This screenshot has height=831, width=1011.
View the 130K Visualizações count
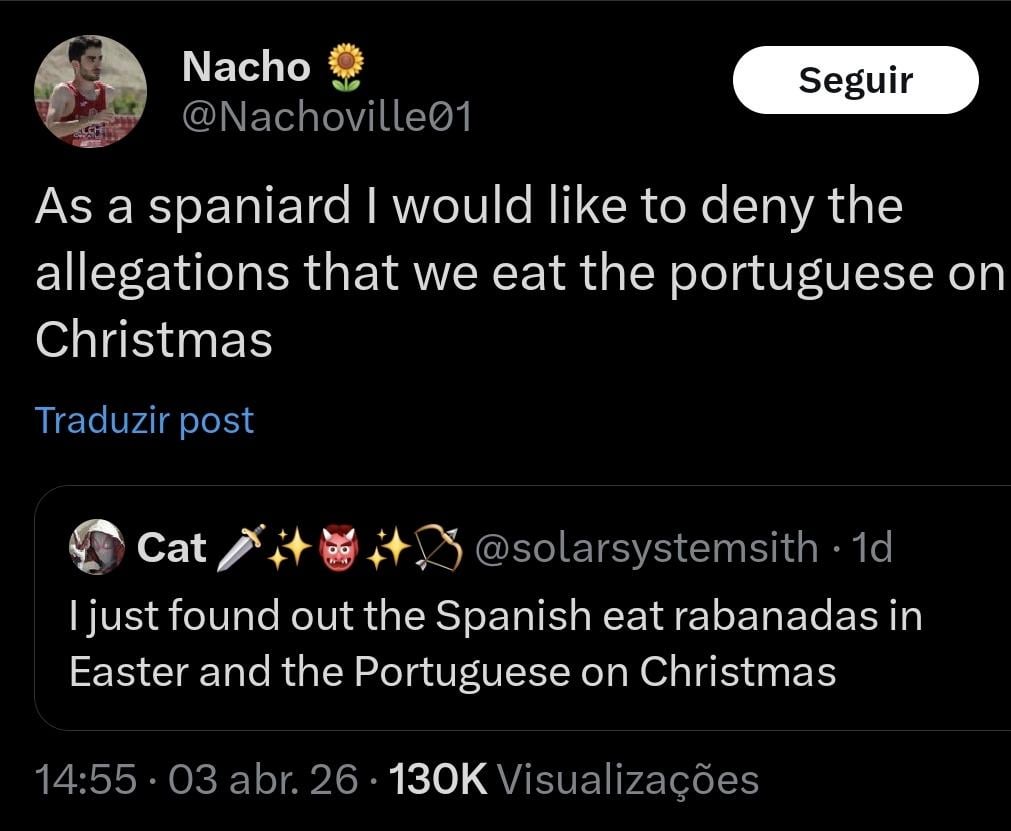point(572,779)
